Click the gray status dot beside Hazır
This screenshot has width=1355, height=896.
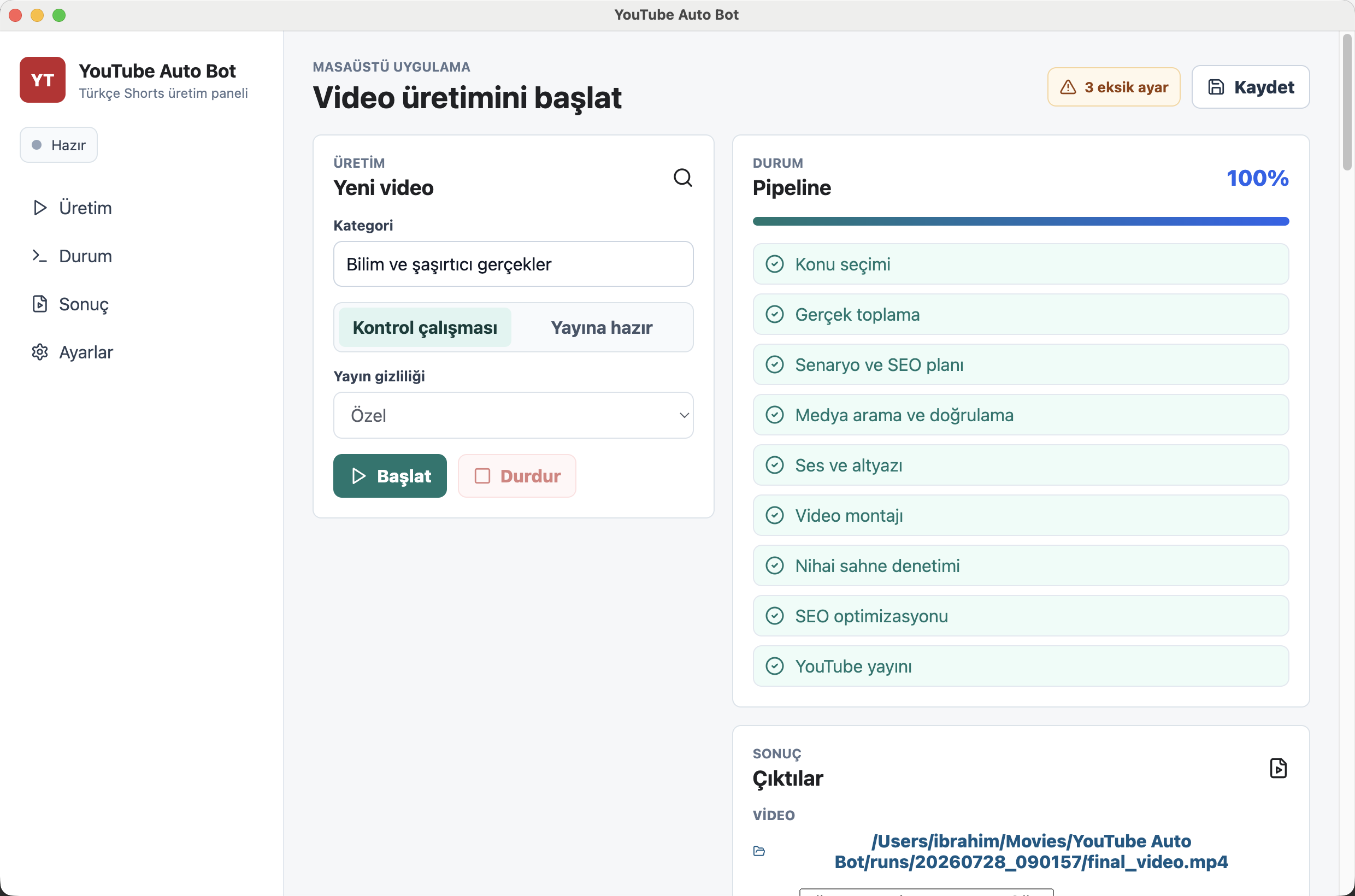coord(37,145)
